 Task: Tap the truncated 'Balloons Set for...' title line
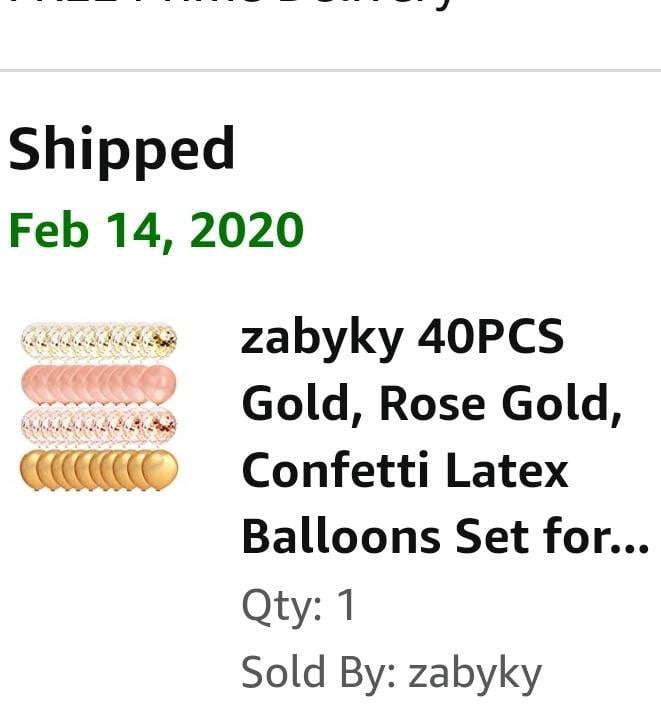(x=445, y=537)
